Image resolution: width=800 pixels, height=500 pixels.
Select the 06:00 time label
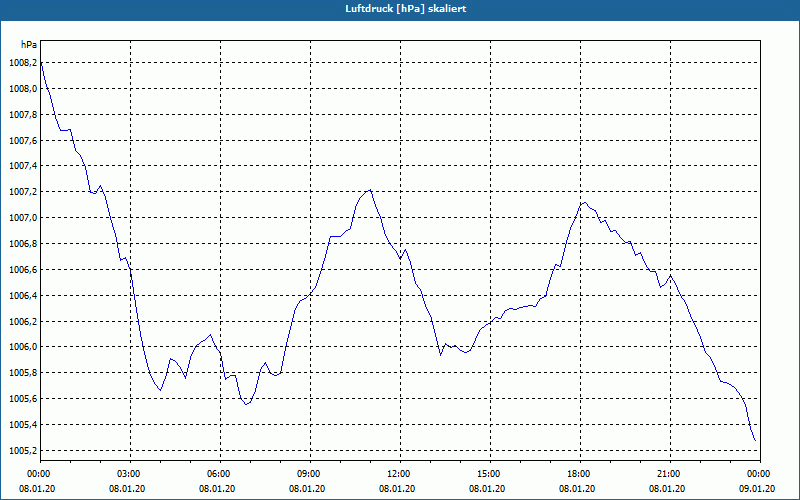pos(220,474)
